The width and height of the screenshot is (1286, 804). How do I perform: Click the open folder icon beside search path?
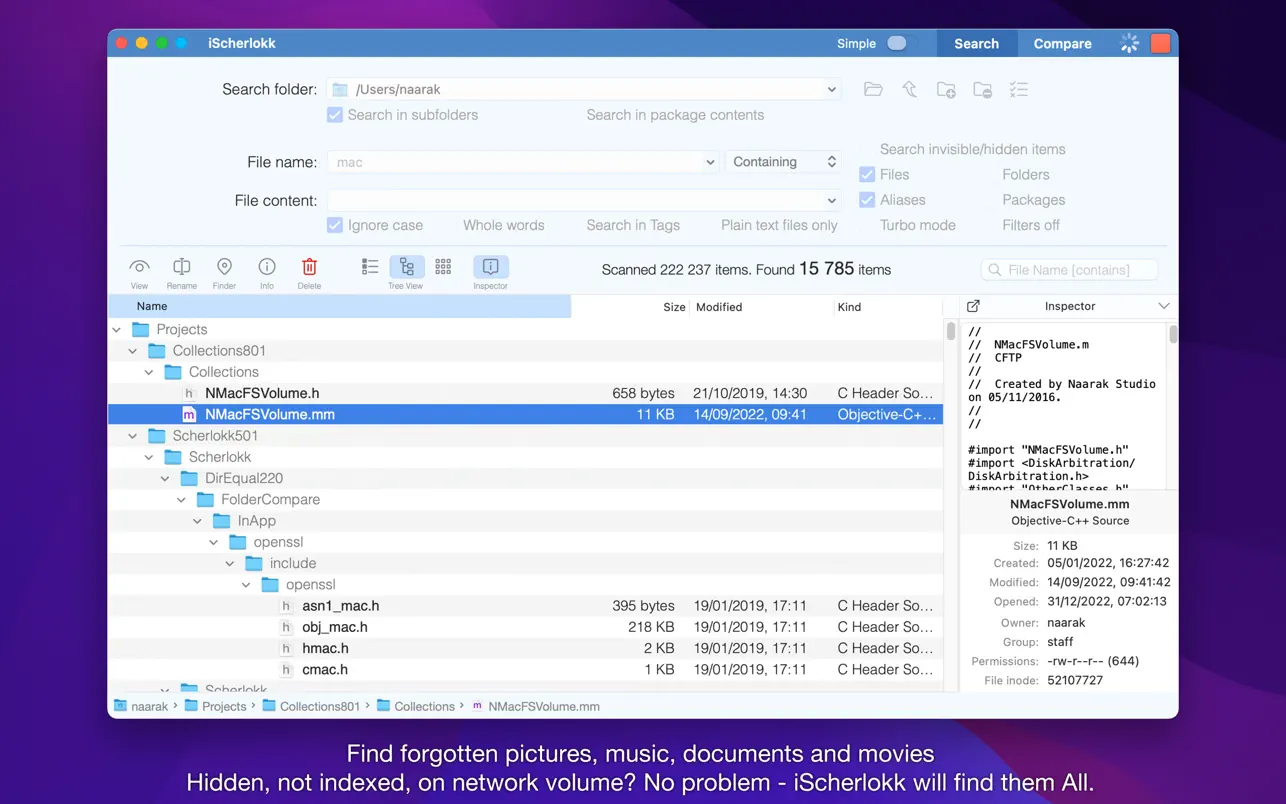point(873,90)
